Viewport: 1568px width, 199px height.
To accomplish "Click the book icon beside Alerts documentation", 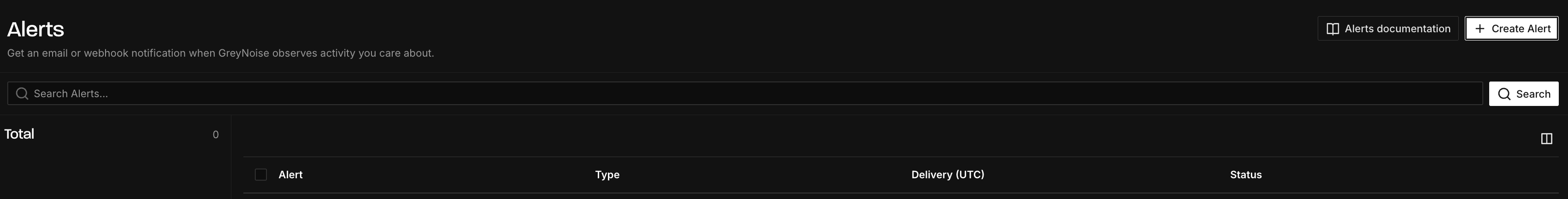I will pos(1332,29).
